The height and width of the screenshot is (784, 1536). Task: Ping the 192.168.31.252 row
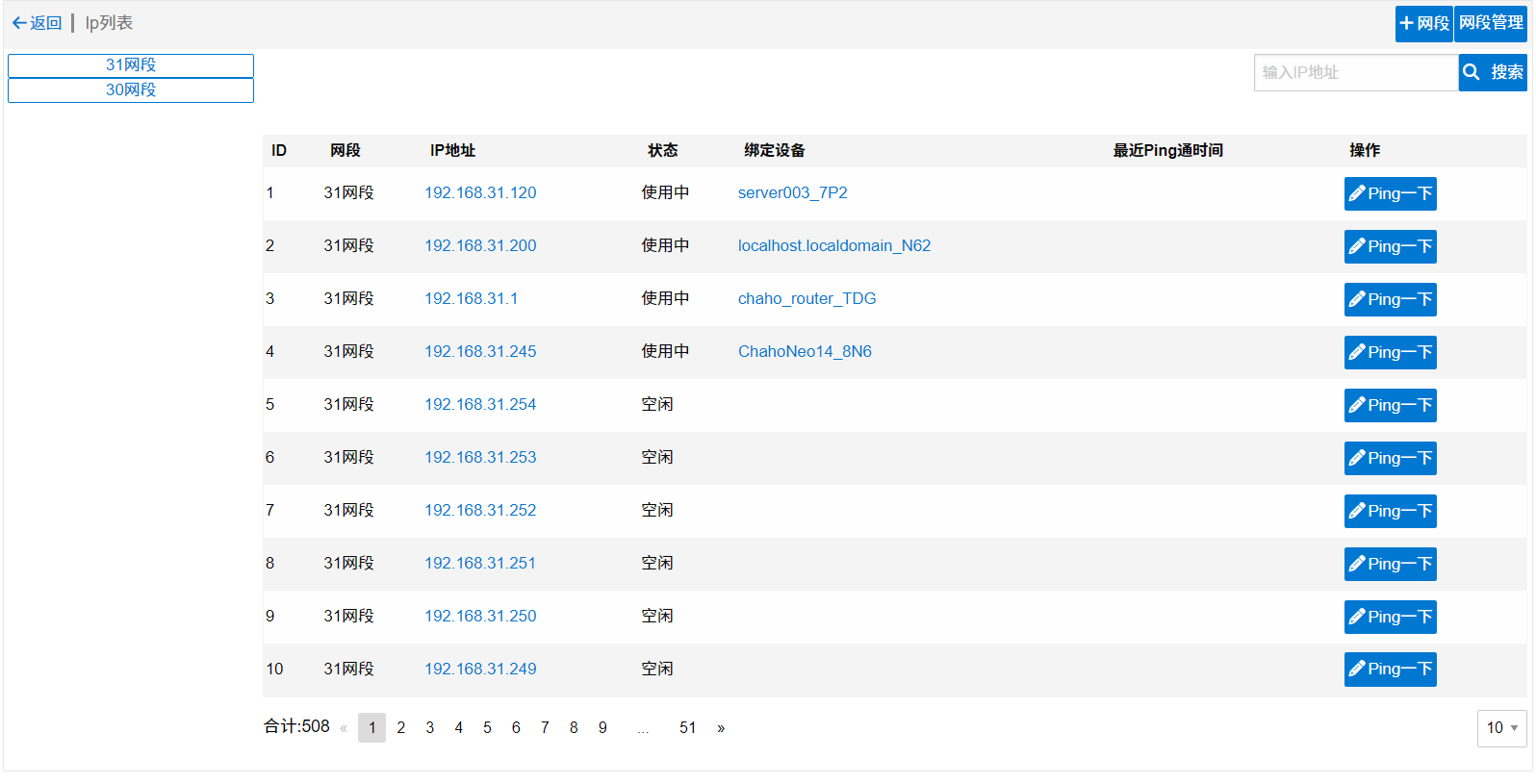pyautogui.click(x=1390, y=511)
